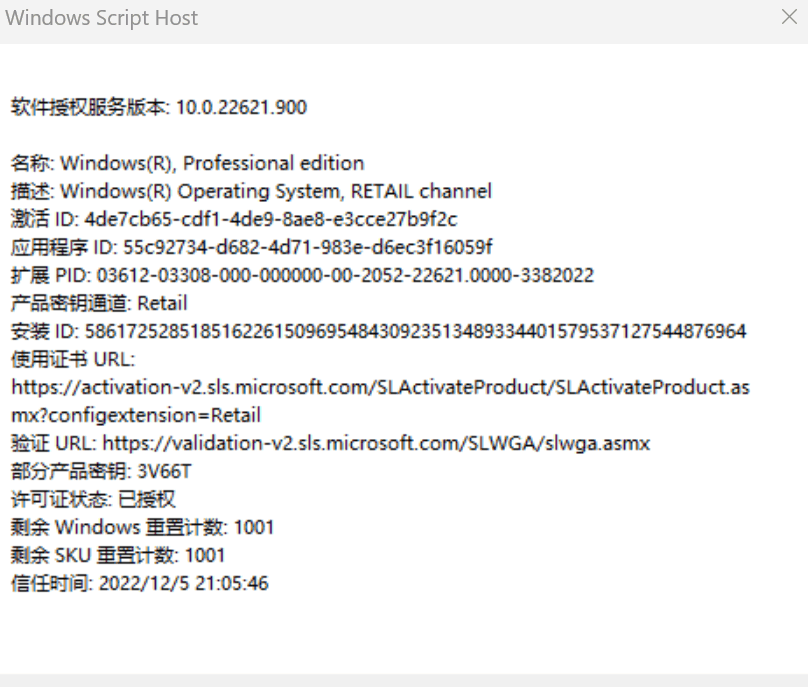This screenshot has height=687, width=808.
Task: Click the remaining Windows rearm count 1001
Action: pos(254,528)
